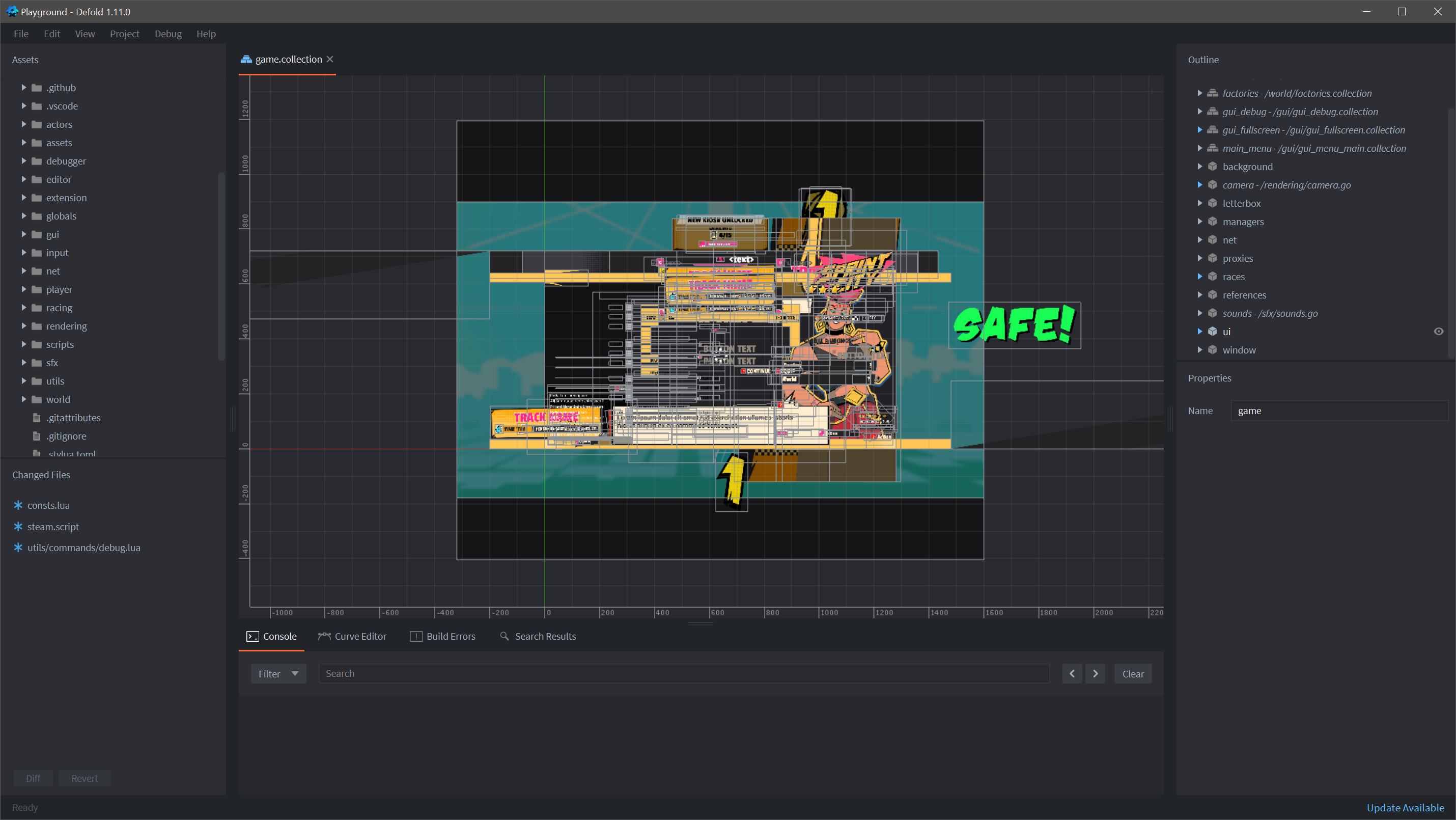This screenshot has height=820, width=1456.
Task: Toggle visibility of the ui game object
Action: coord(1439,332)
